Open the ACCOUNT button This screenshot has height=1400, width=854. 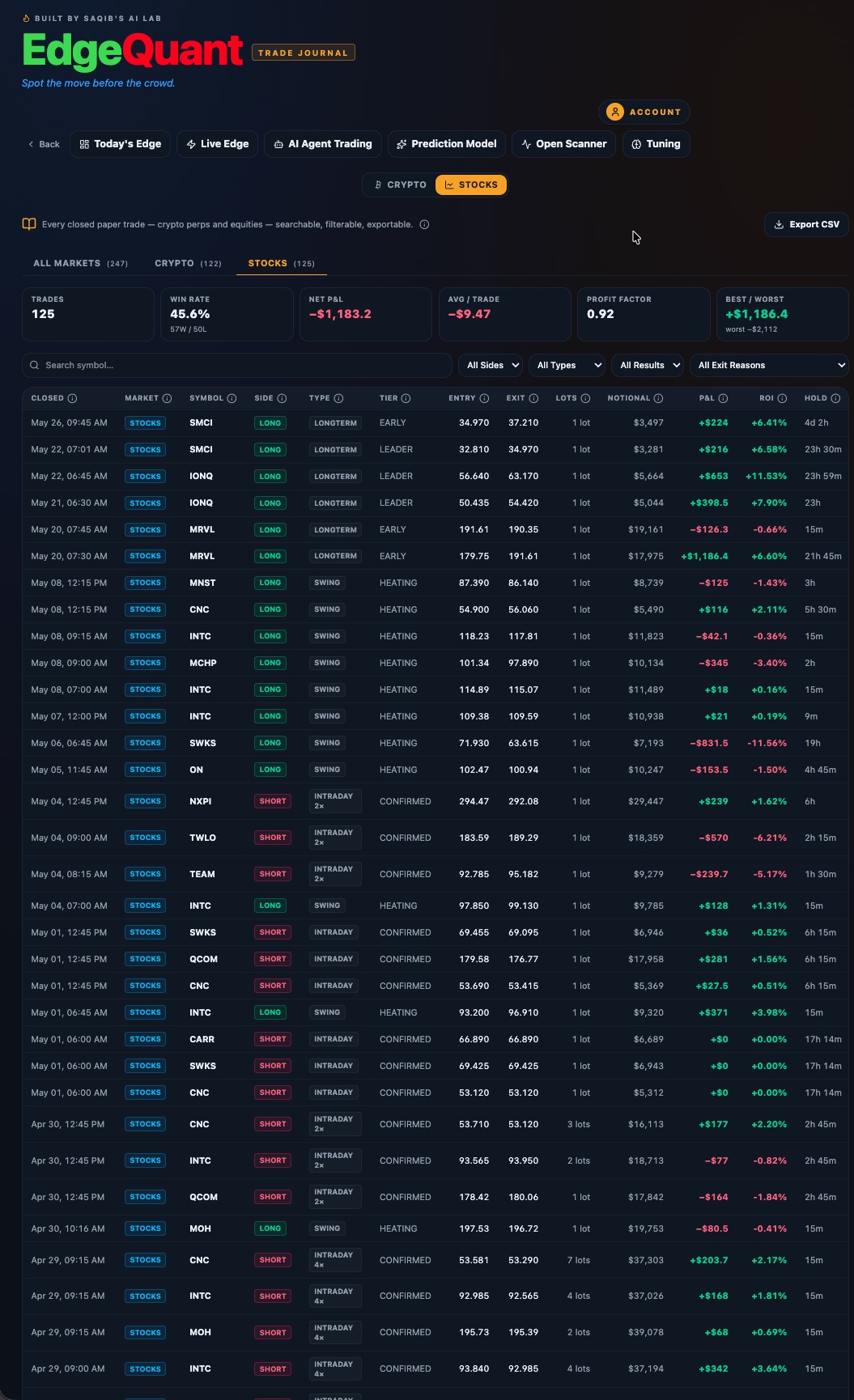(x=644, y=112)
